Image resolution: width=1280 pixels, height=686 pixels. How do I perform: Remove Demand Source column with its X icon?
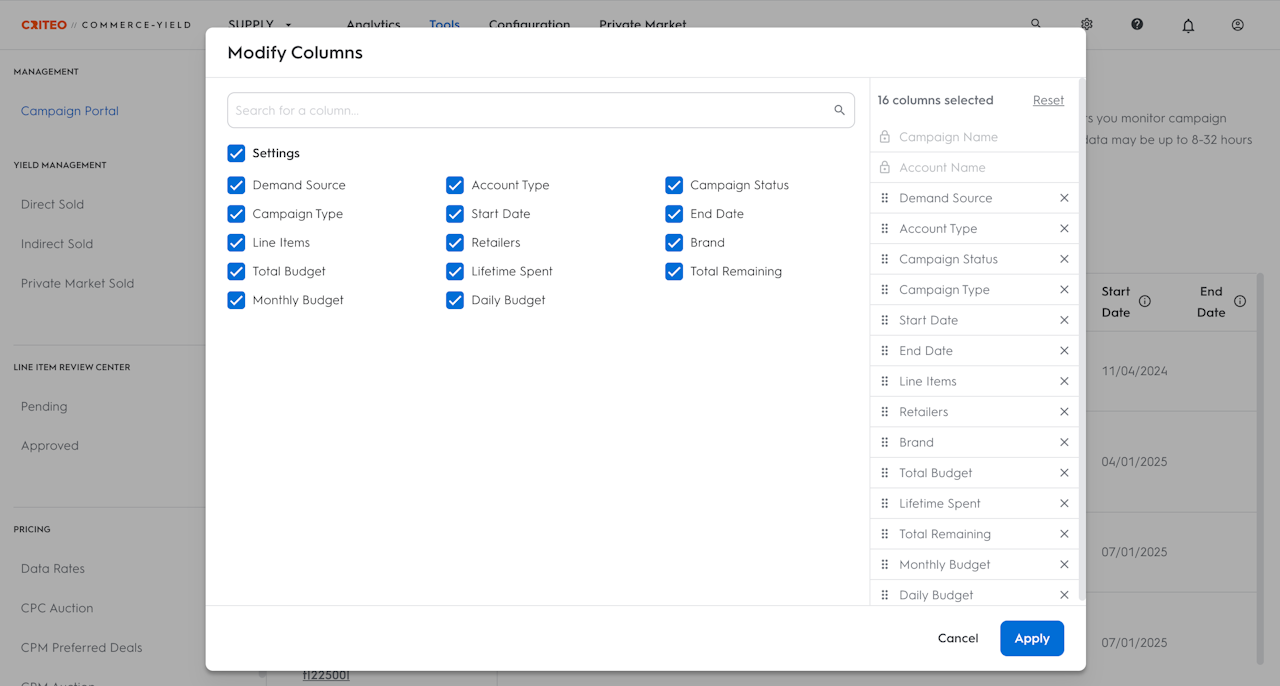(x=1064, y=198)
